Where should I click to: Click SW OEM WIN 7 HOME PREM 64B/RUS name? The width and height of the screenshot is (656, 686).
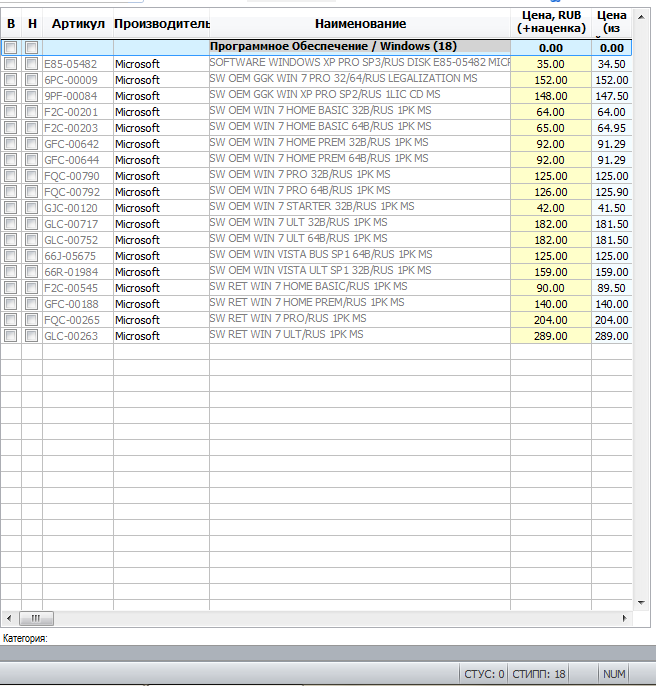click(x=319, y=158)
